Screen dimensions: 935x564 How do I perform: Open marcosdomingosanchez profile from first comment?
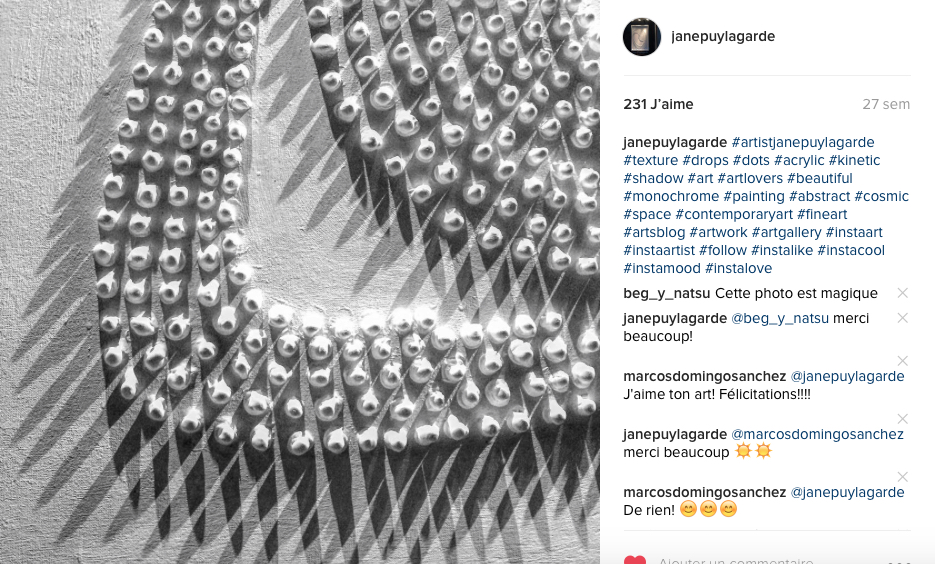705,376
